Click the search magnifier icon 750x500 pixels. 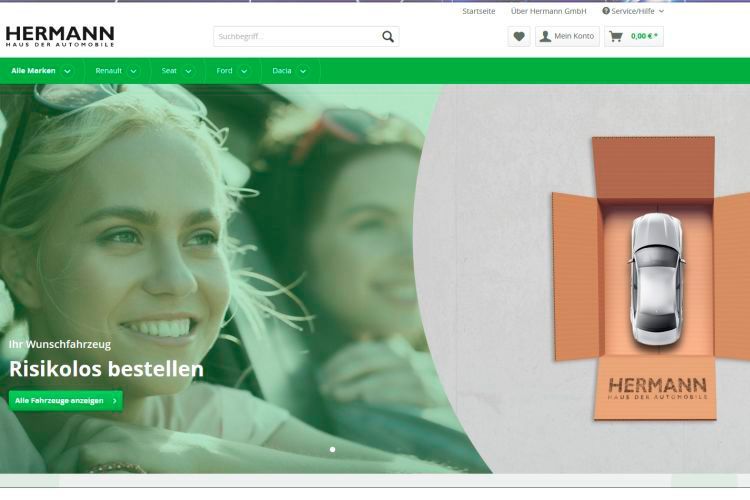coord(388,36)
